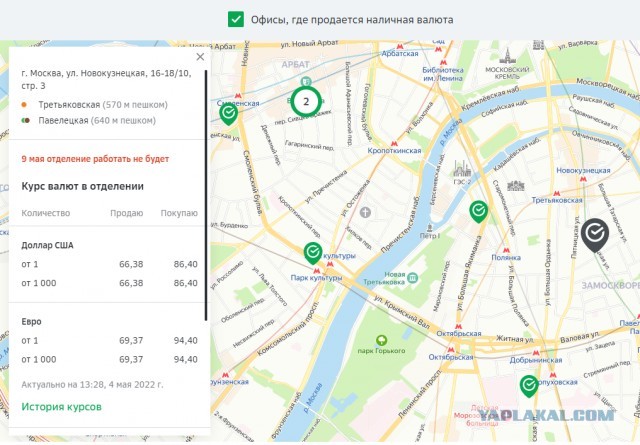640x445 pixels.
Task: Click the Арбатская metro icon
Action: tap(400, 47)
